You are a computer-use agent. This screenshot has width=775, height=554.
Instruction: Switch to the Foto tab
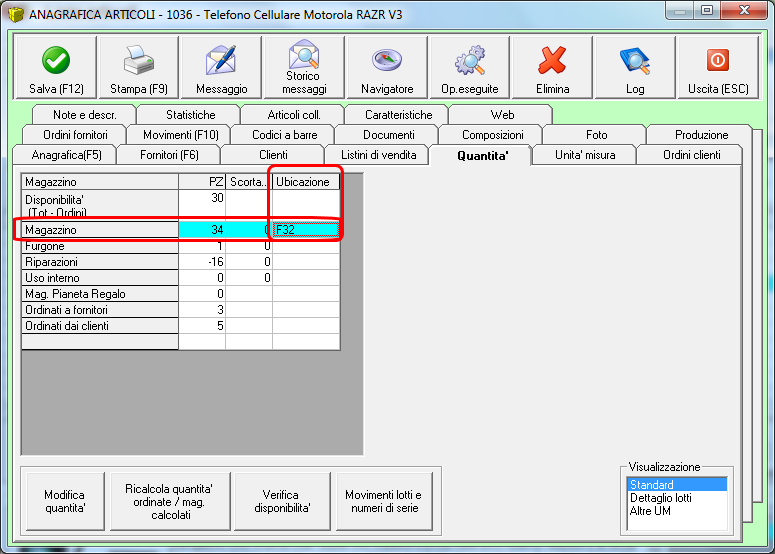point(597,135)
